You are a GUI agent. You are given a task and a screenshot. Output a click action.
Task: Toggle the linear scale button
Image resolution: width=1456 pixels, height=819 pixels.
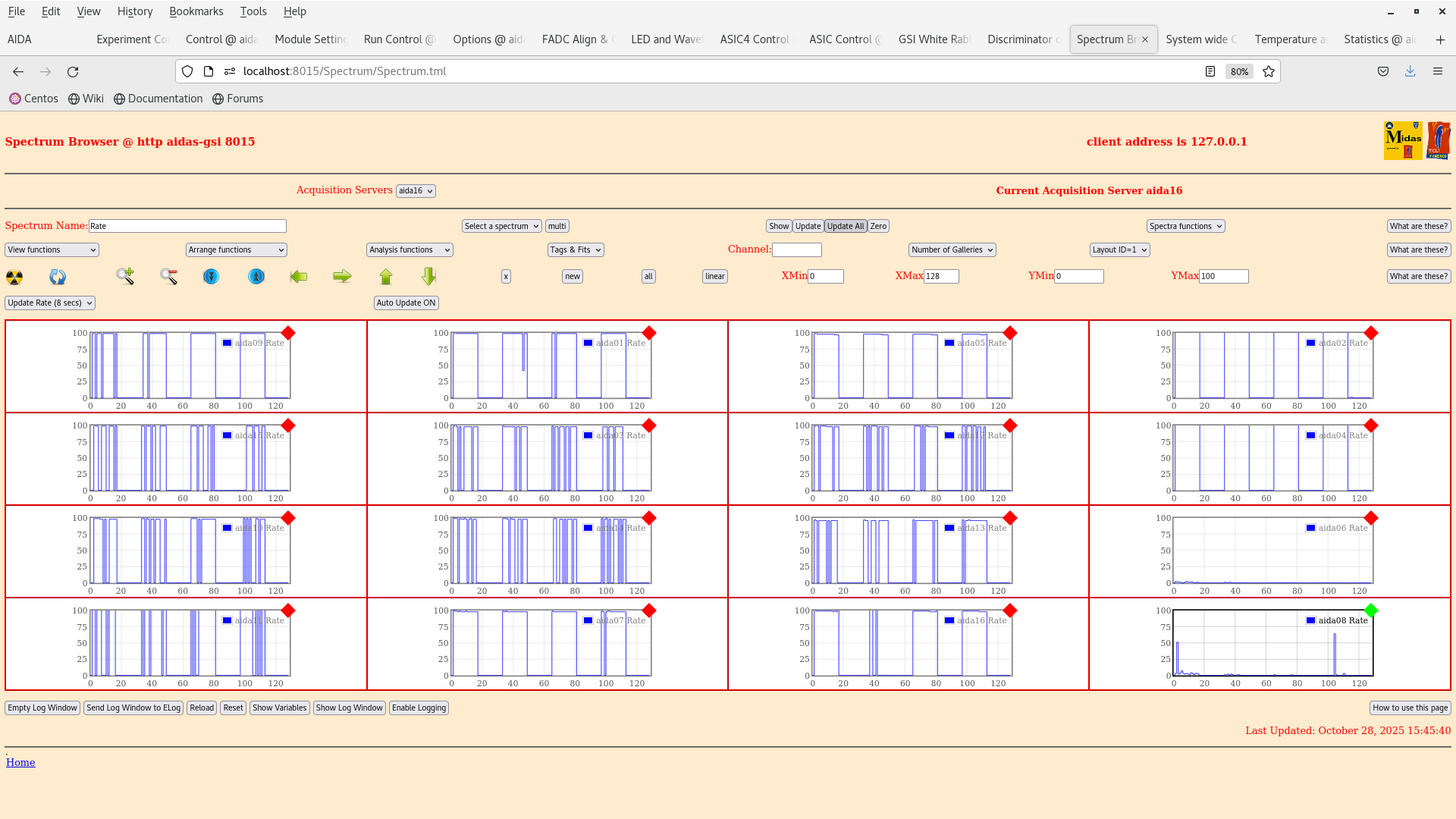tap(714, 276)
